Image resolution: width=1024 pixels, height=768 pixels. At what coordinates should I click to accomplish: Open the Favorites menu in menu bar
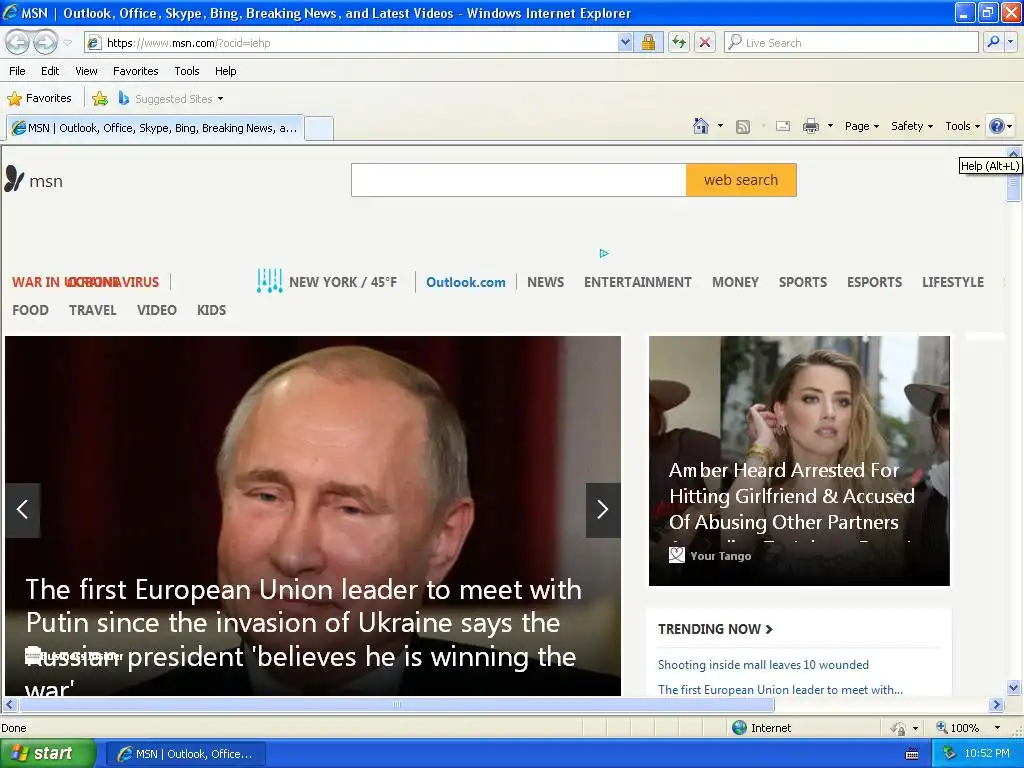[135, 71]
